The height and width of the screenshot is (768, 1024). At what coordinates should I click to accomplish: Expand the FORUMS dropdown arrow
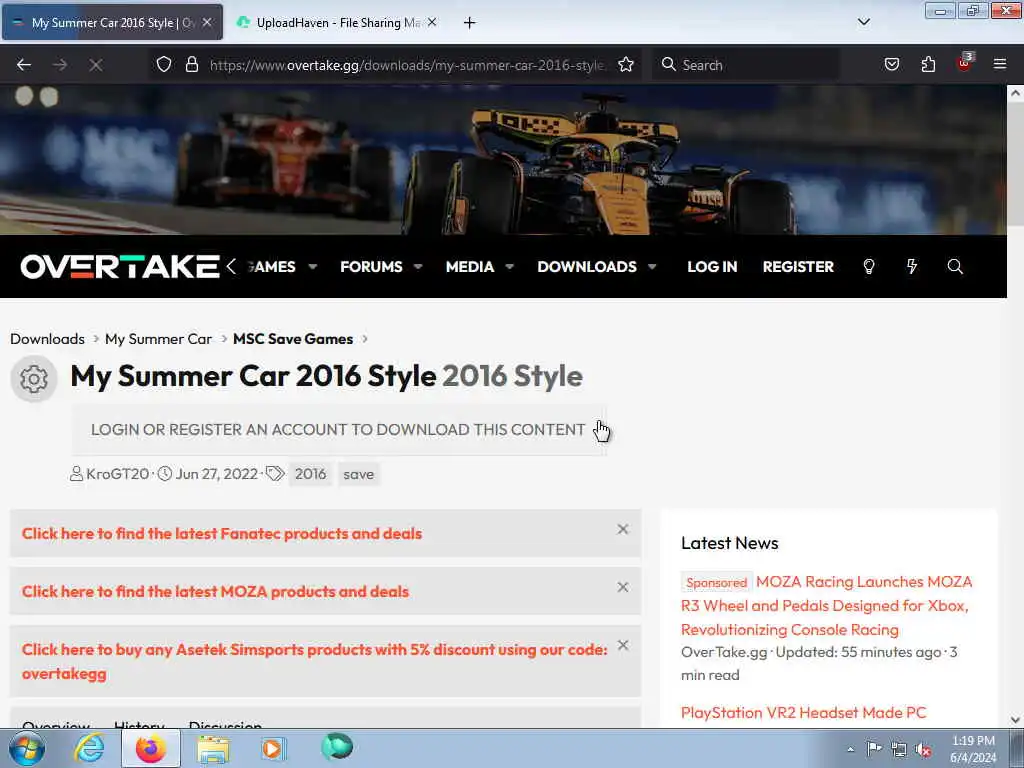[x=418, y=266]
